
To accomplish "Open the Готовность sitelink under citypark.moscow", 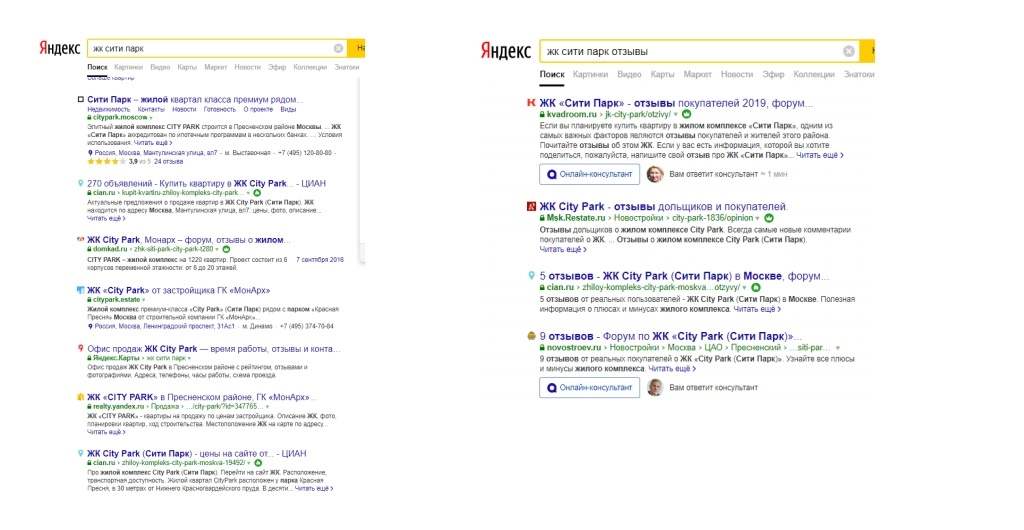I will (219, 110).
